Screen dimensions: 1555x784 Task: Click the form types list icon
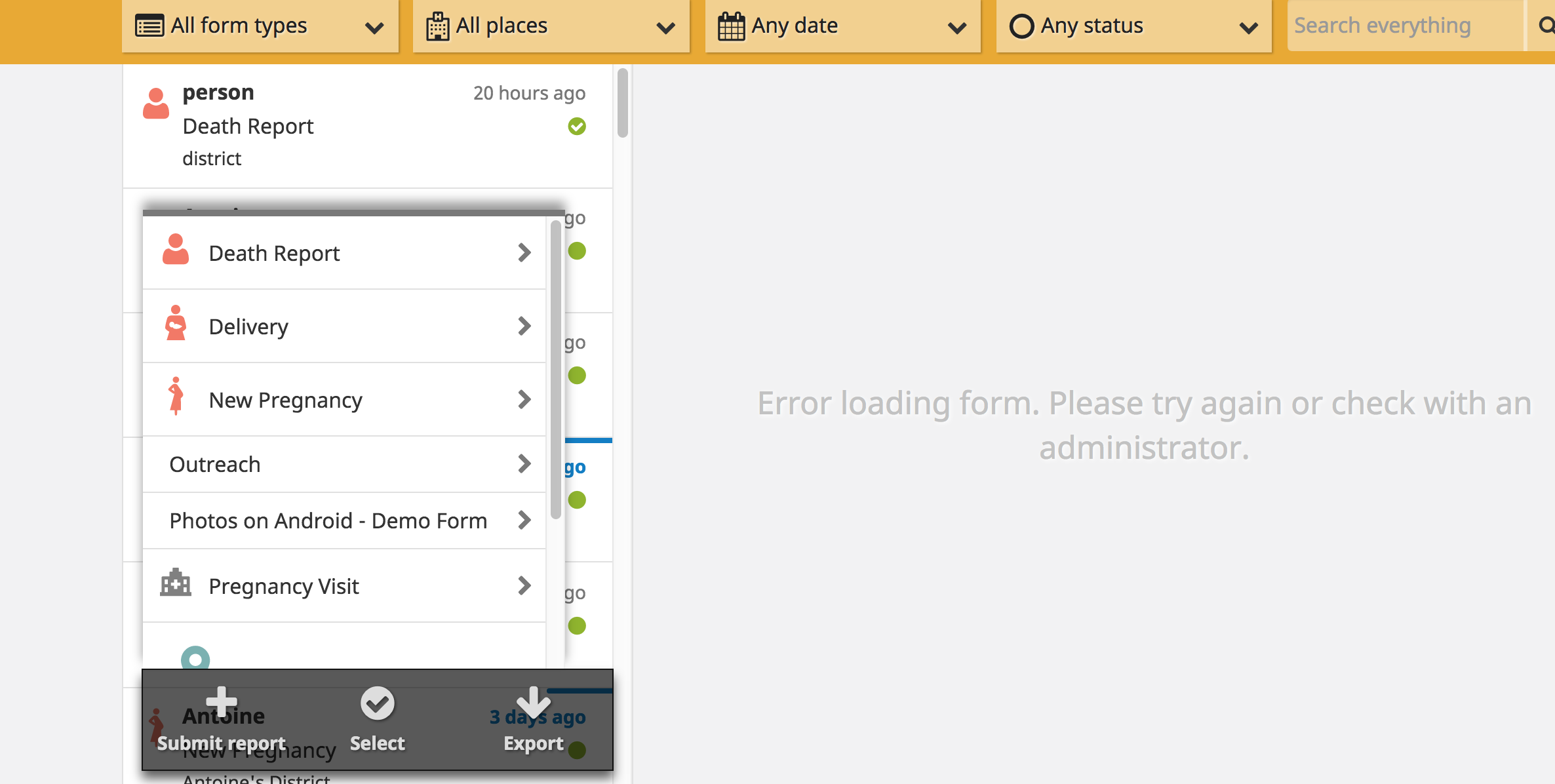point(149,26)
